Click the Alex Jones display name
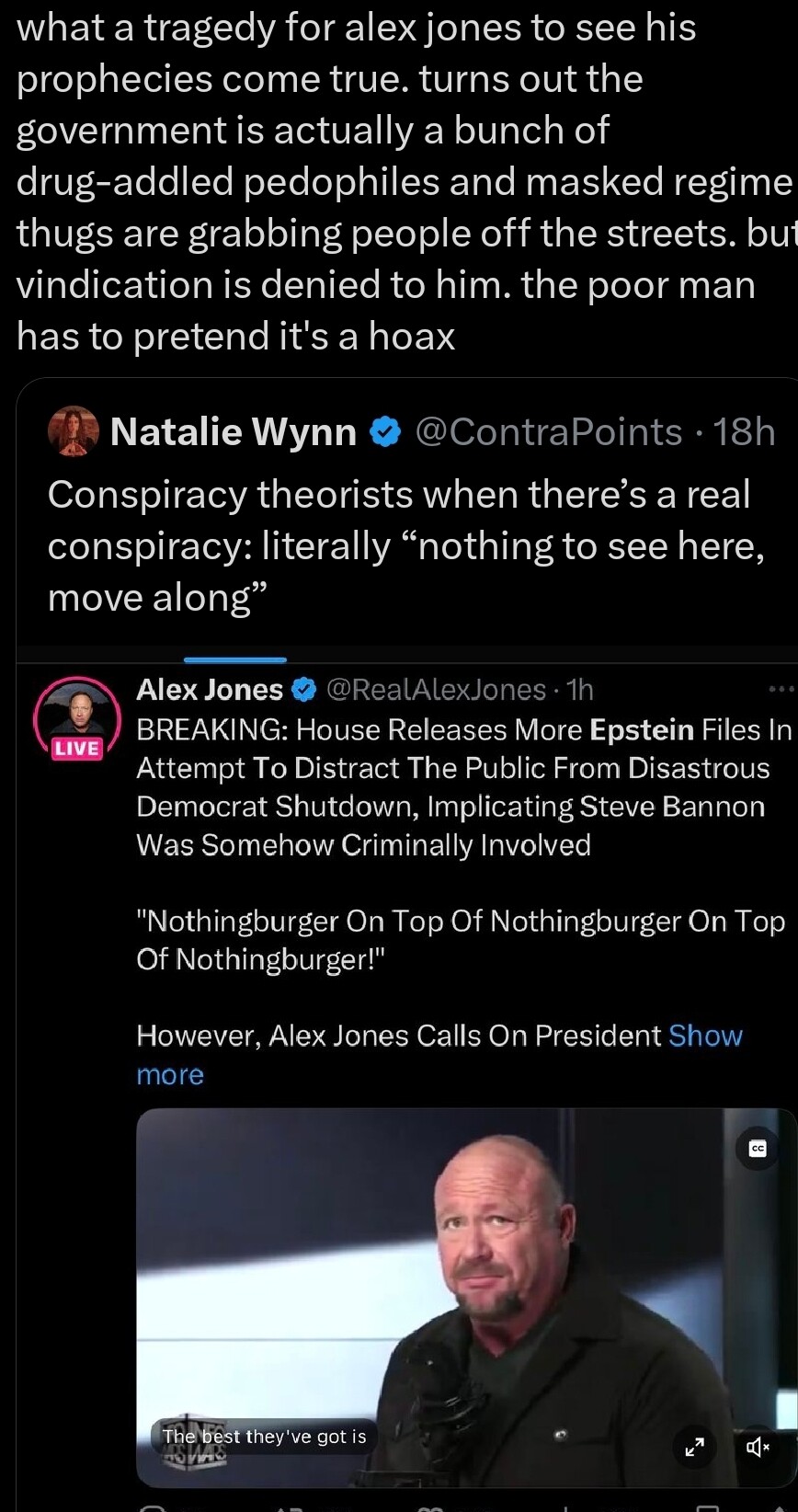Viewport: 798px width, 1512px height. pyautogui.click(x=210, y=690)
